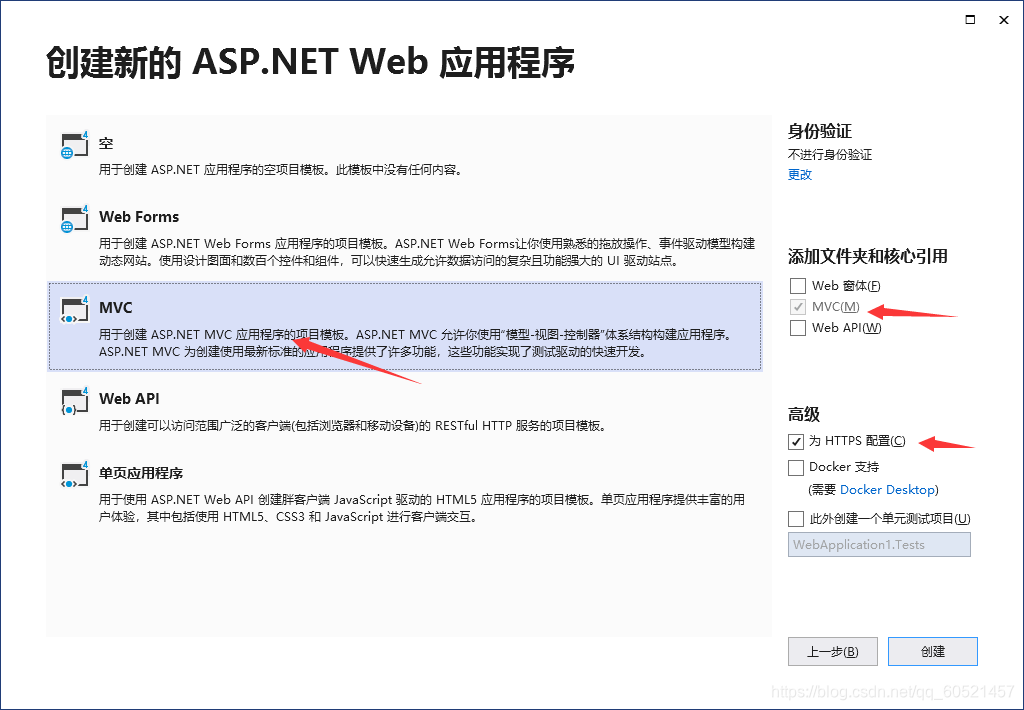Click the Web API template description

pyautogui.click(x=353, y=426)
